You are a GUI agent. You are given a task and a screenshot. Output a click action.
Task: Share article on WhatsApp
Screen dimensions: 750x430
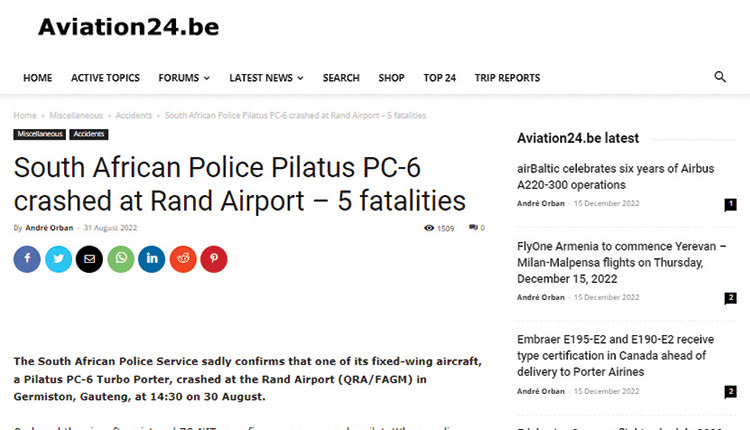click(120, 259)
